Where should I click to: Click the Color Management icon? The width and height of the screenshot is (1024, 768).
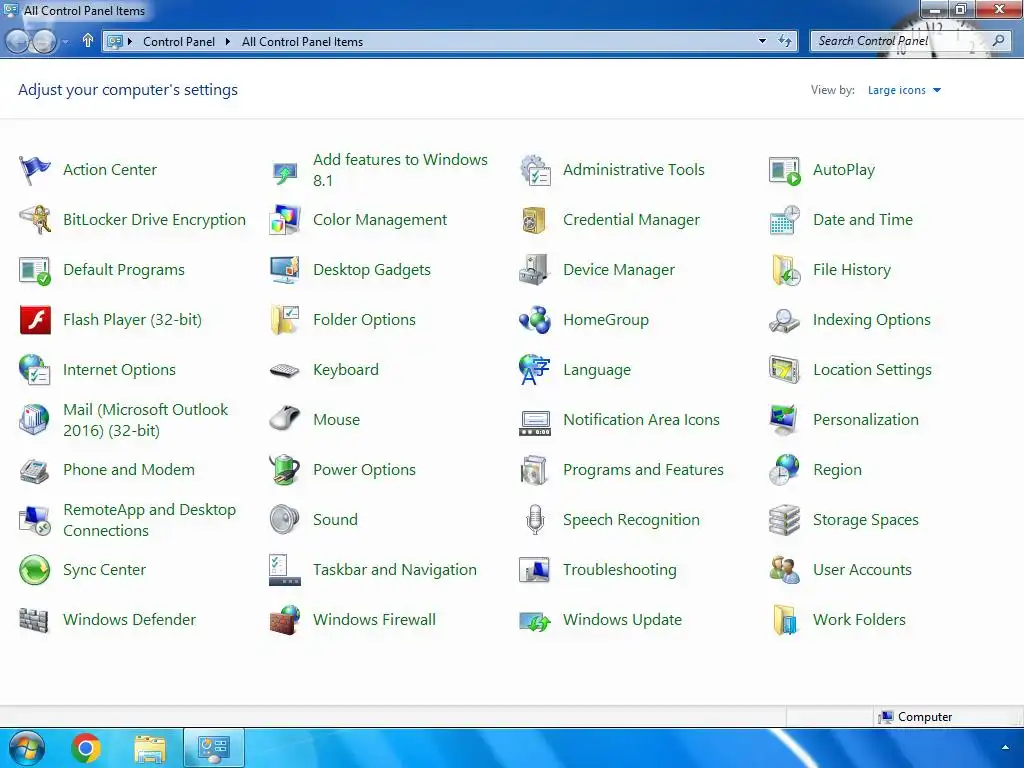coord(285,220)
